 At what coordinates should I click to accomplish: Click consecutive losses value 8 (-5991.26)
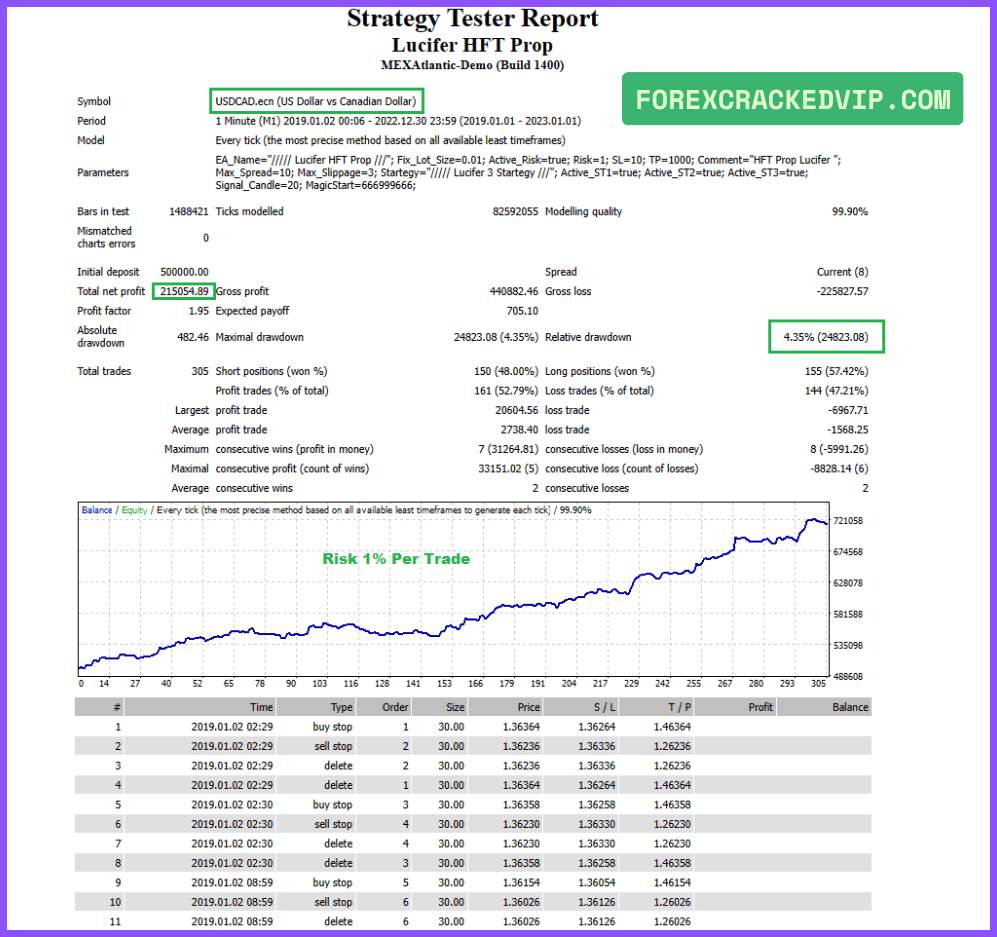[839, 449]
